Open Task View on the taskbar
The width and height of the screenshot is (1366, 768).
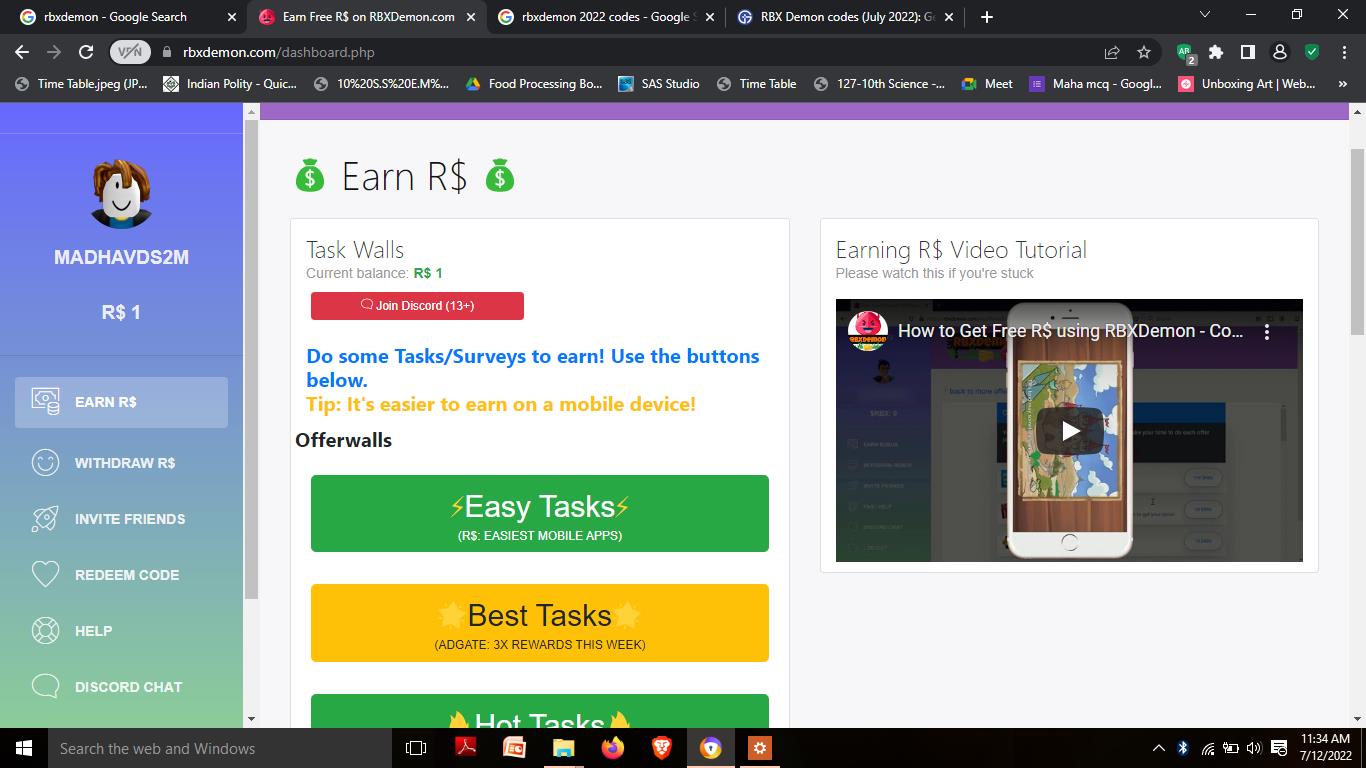[x=416, y=748]
